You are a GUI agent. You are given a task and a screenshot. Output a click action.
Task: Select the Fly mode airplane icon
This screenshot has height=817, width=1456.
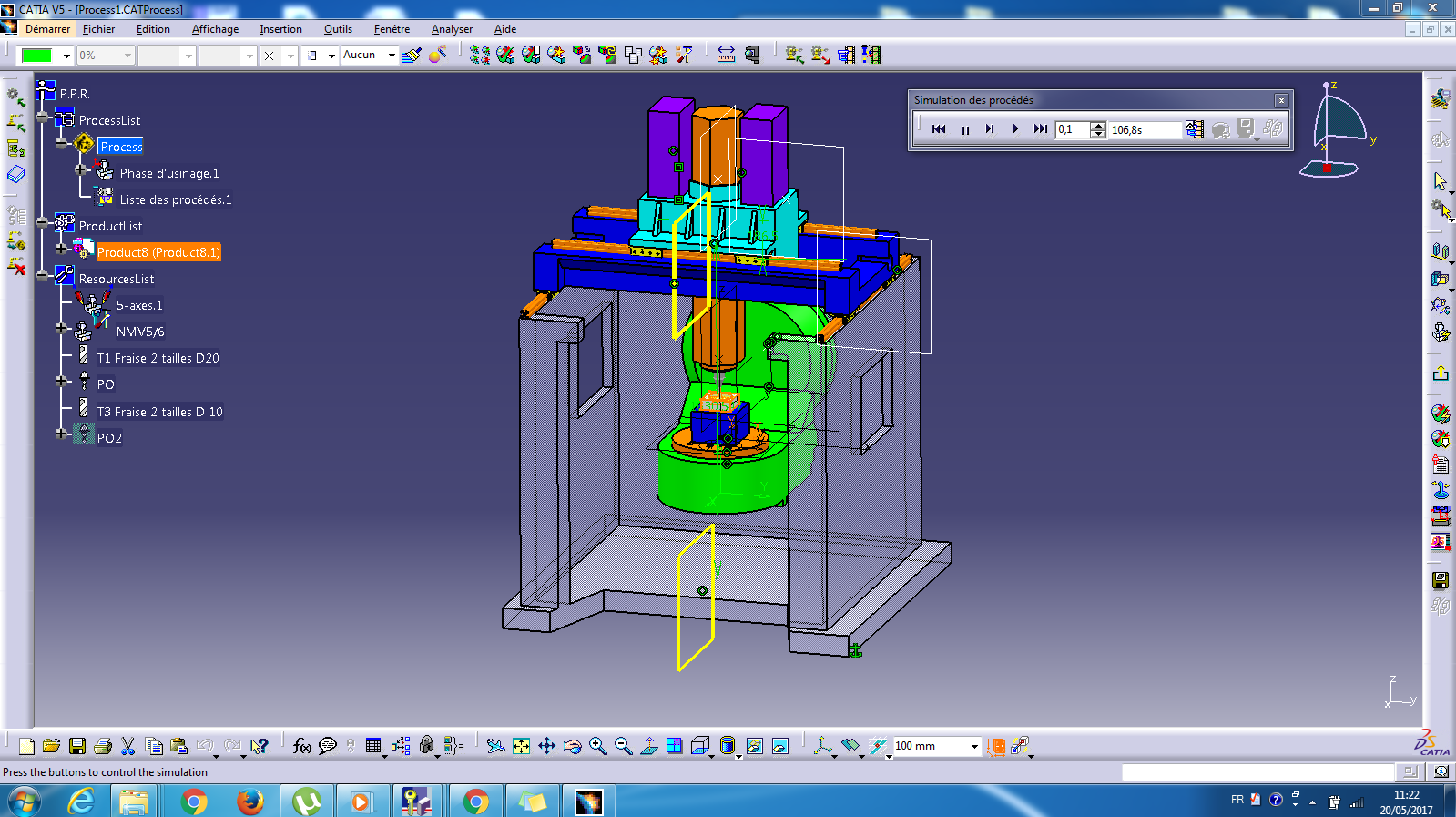(495, 747)
